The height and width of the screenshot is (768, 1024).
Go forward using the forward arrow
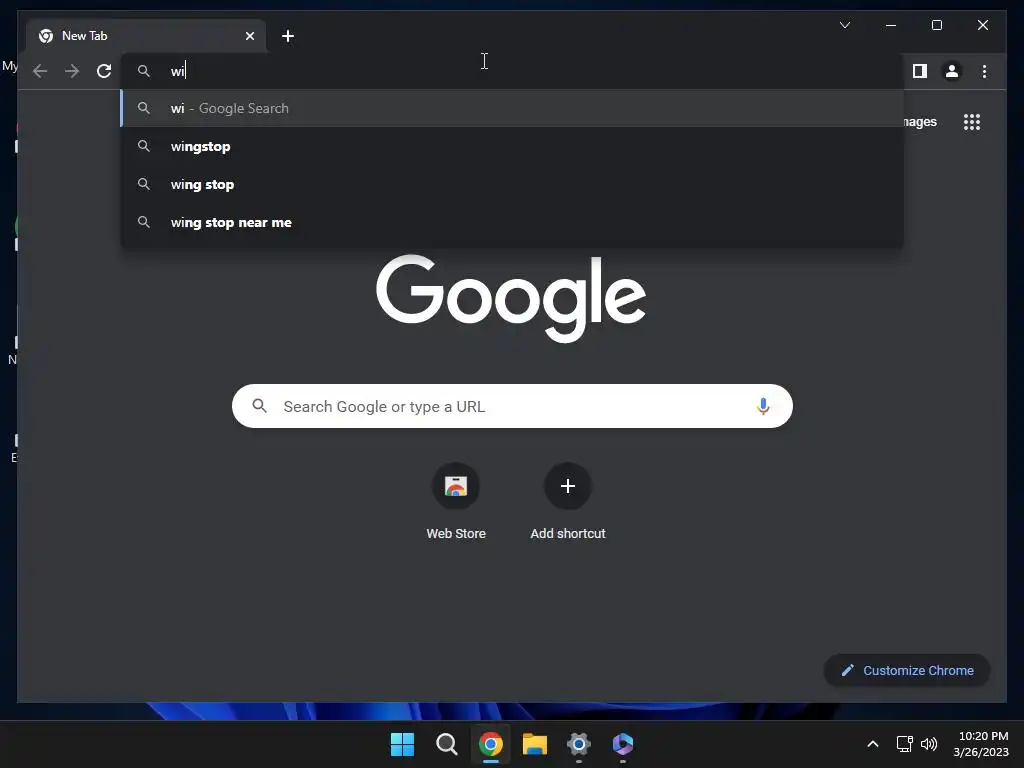[72, 71]
